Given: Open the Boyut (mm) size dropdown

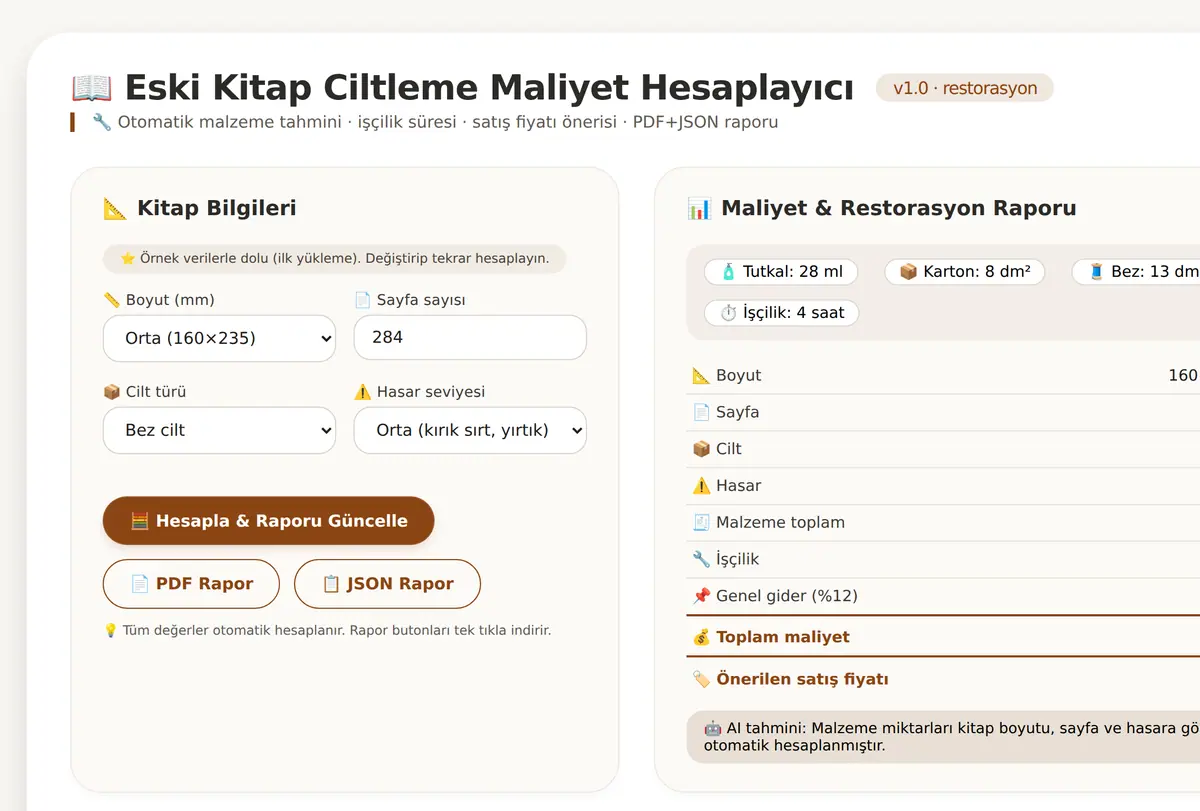Looking at the screenshot, I should 219,338.
